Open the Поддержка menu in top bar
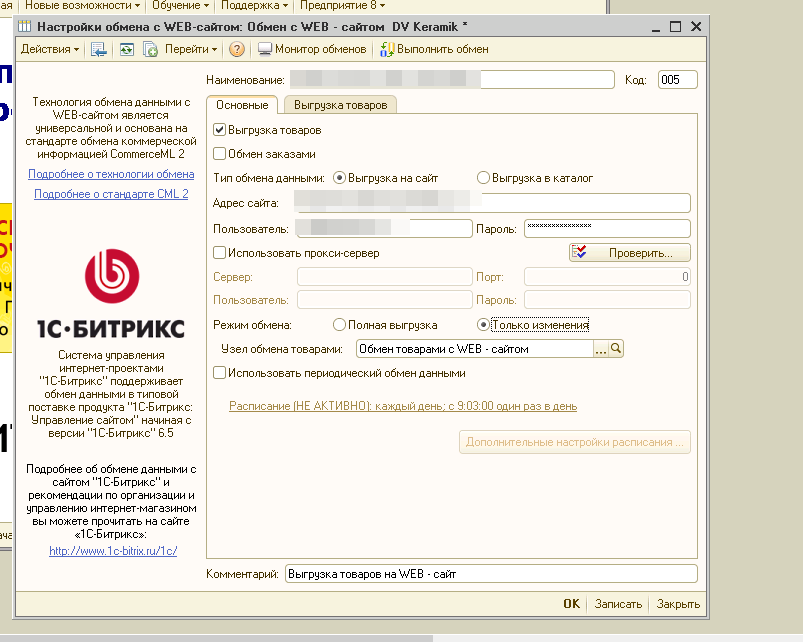 254,5
